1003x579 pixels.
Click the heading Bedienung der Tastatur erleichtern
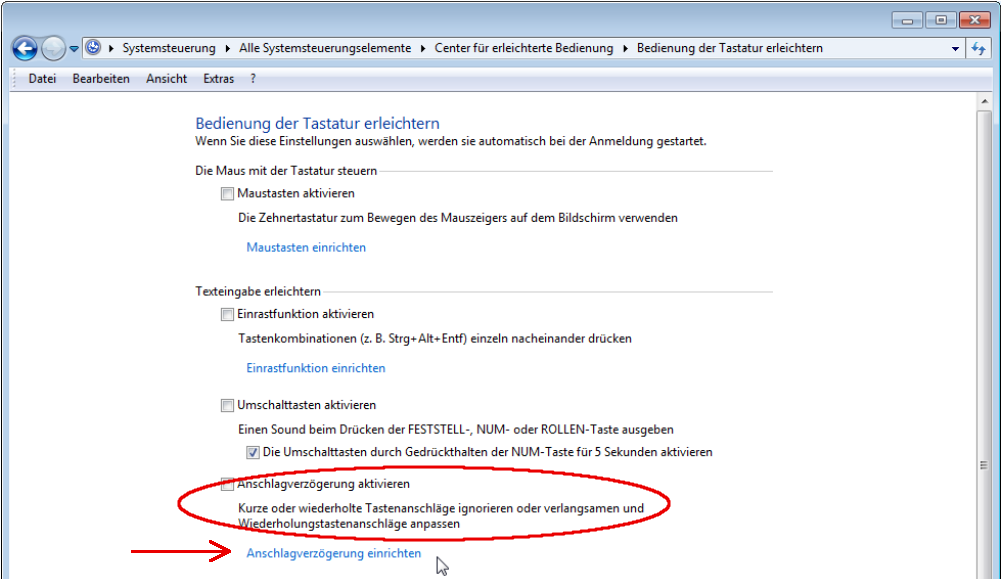[x=317, y=123]
